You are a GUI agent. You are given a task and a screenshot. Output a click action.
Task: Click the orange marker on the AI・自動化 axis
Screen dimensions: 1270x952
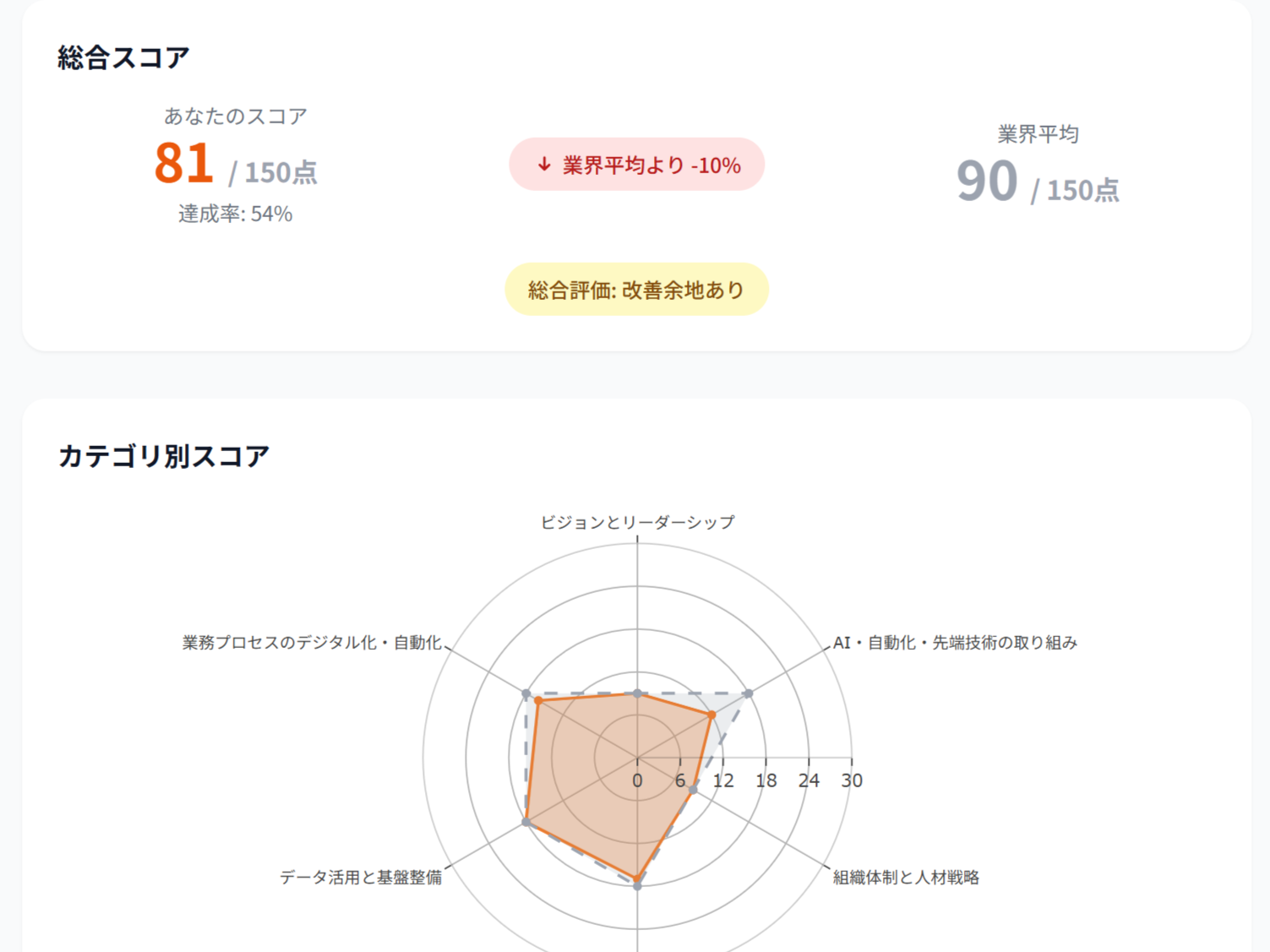point(712,713)
